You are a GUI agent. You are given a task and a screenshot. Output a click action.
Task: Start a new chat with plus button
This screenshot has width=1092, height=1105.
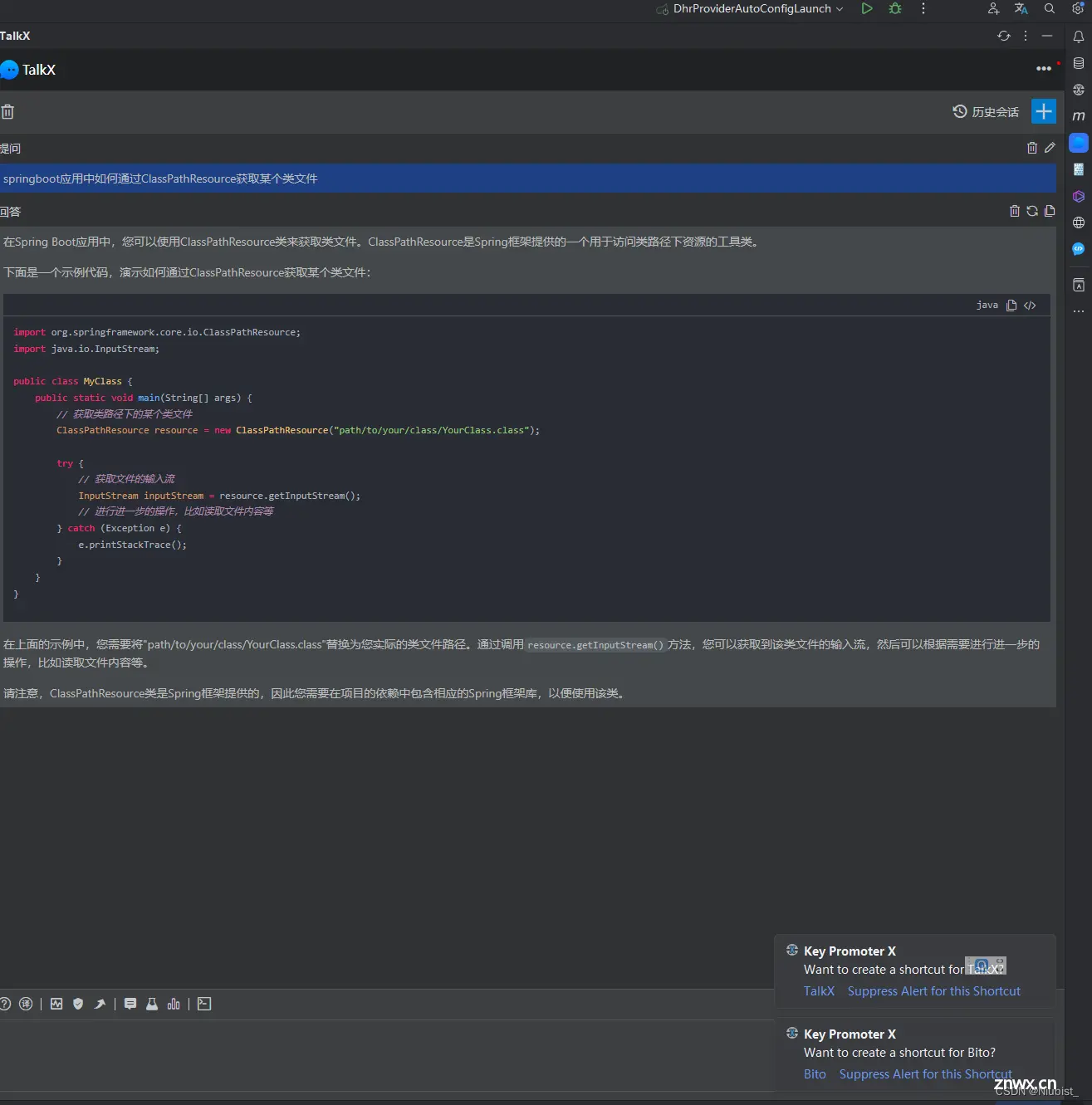pos(1044,111)
